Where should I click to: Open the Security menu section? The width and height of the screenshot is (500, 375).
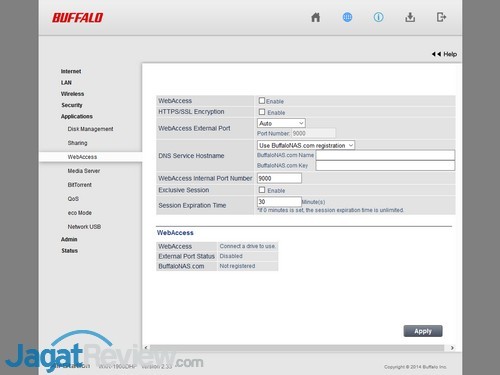(x=72, y=105)
